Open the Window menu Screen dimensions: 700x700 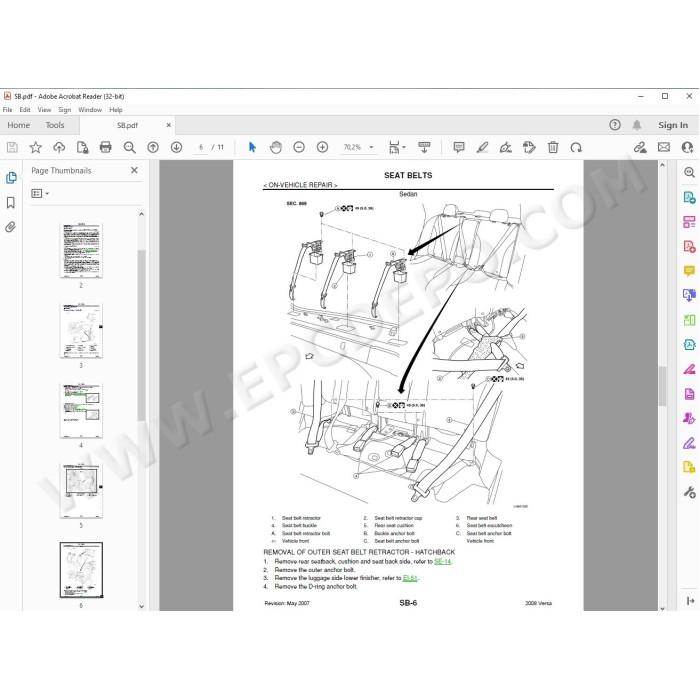click(x=90, y=110)
